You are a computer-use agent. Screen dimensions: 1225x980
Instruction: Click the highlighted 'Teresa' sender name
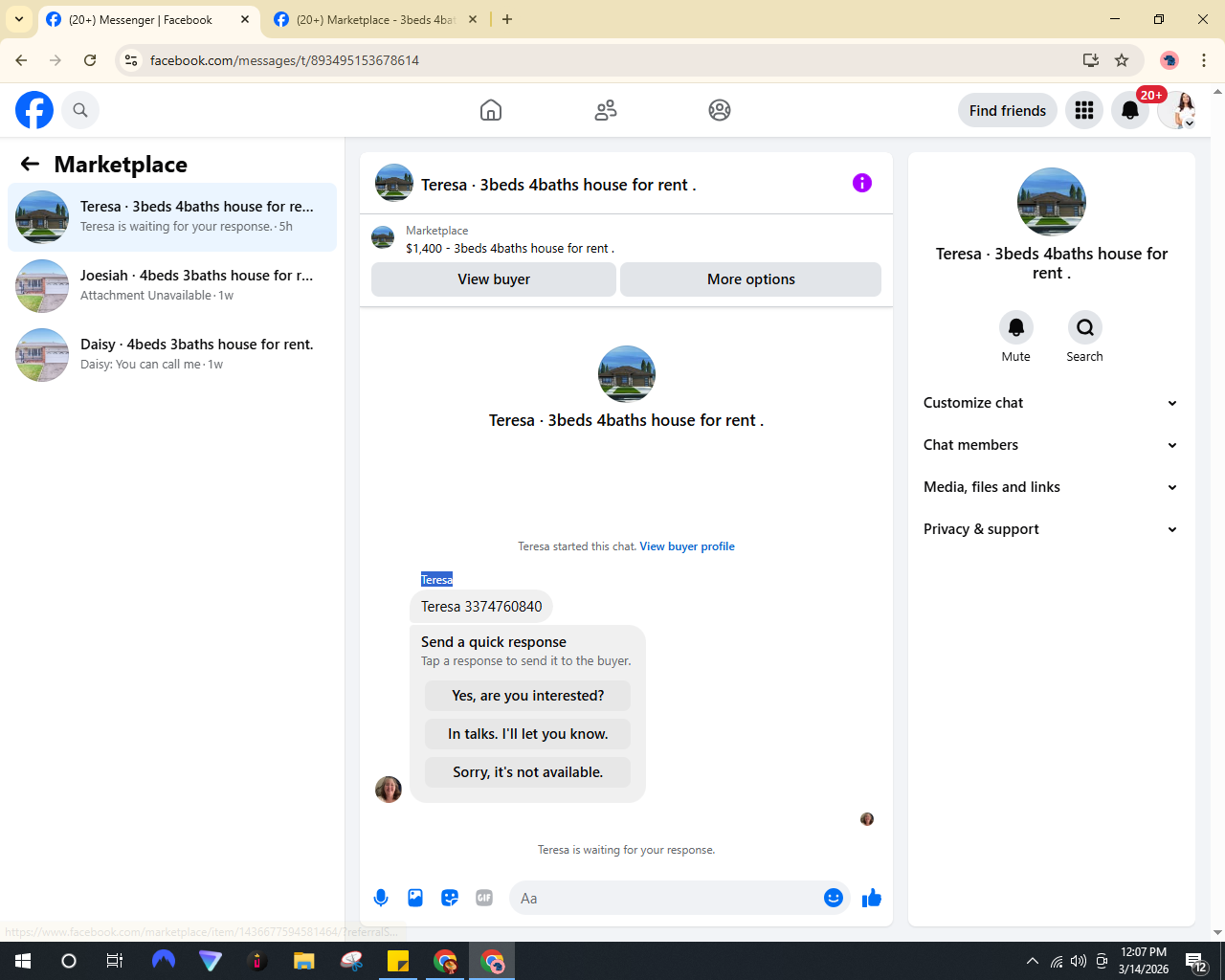(x=436, y=580)
